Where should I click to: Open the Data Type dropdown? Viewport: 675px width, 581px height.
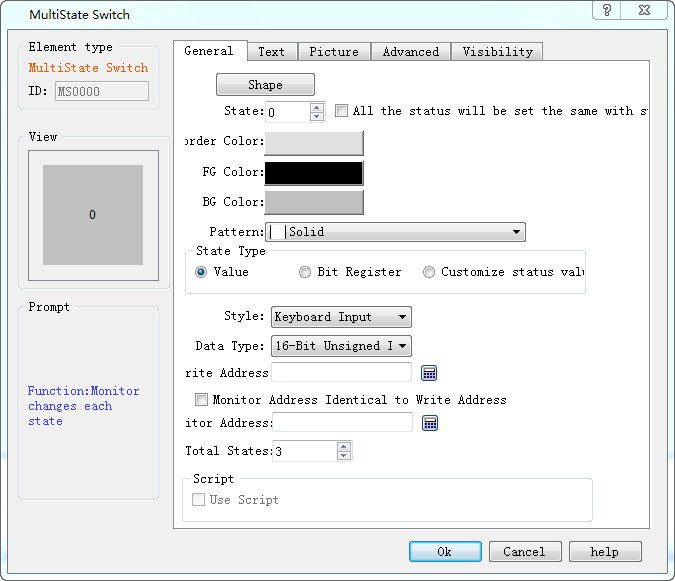[341, 346]
